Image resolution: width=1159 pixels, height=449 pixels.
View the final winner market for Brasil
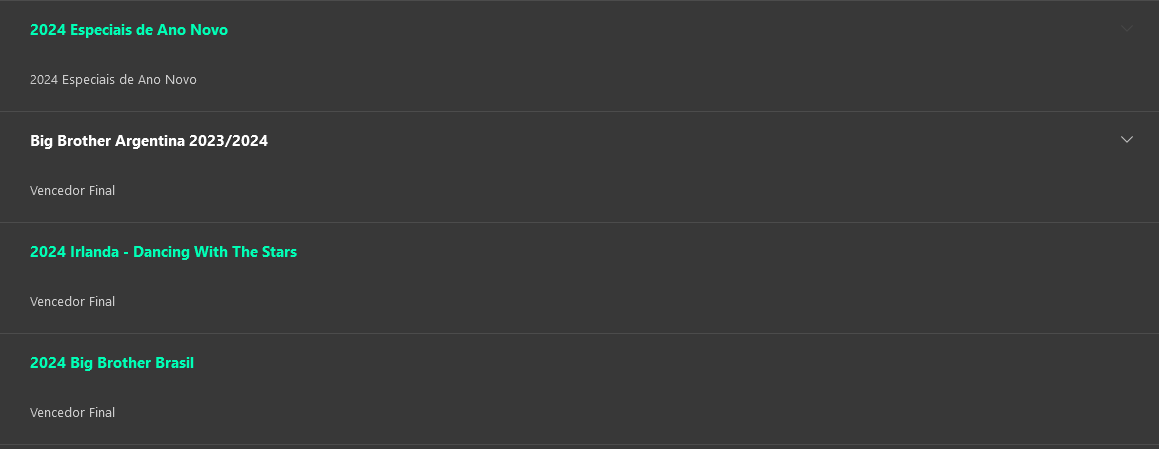[73, 413]
